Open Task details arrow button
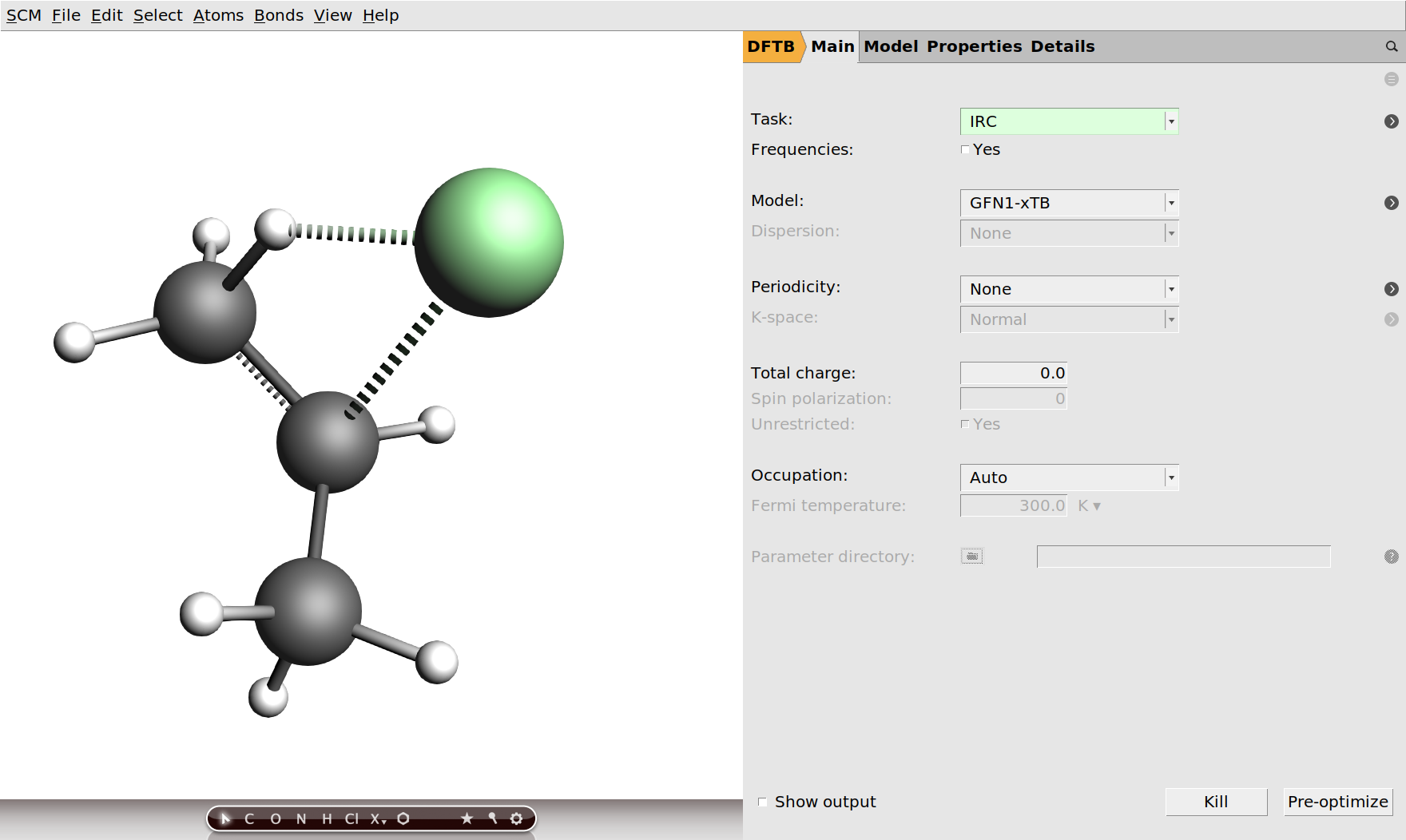 point(1391,121)
